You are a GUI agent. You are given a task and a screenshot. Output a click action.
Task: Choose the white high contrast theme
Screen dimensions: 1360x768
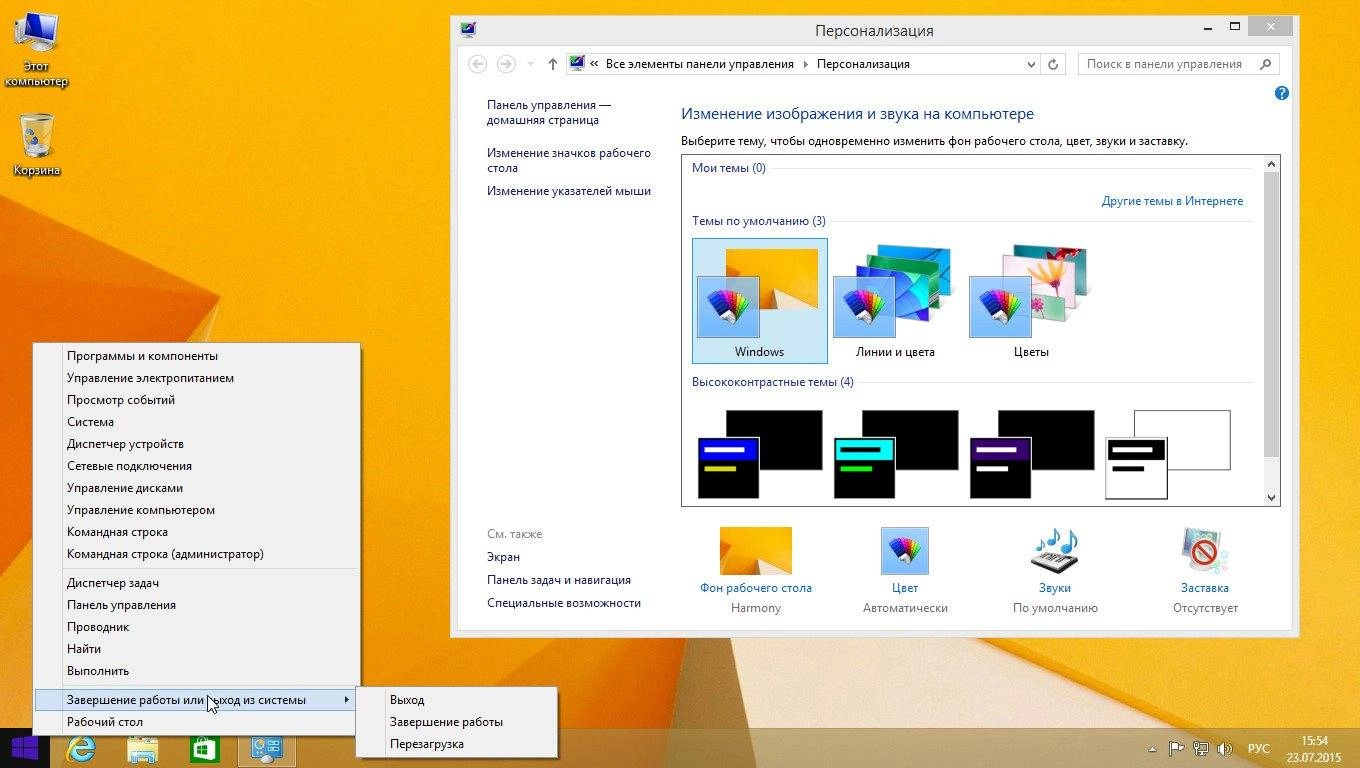pos(1167,453)
